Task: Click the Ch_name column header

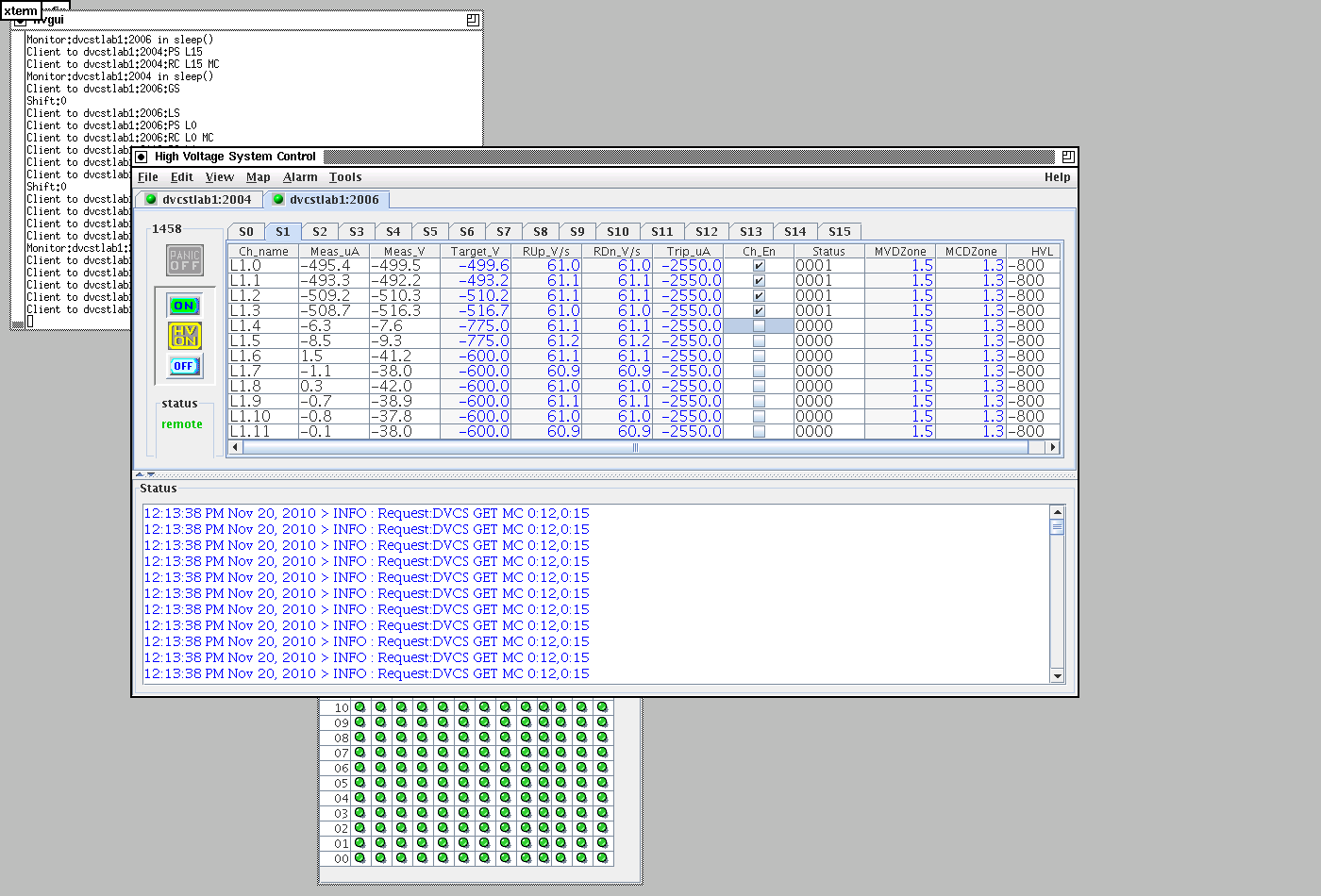Action: [263, 251]
